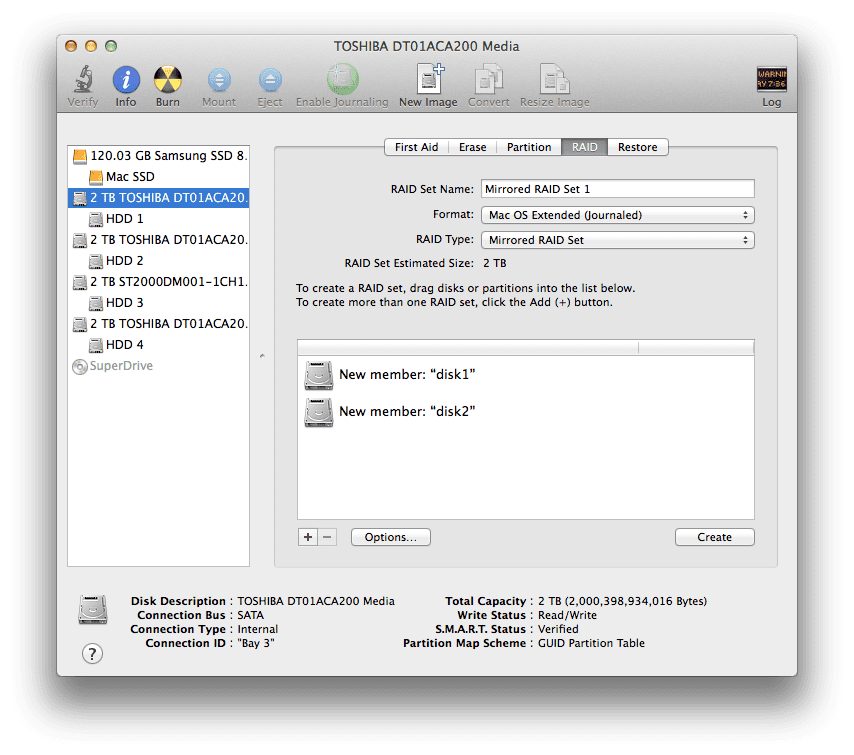Screen dimensions: 854x755
Task: Switch to the Erase tab
Action: pyautogui.click(x=472, y=147)
